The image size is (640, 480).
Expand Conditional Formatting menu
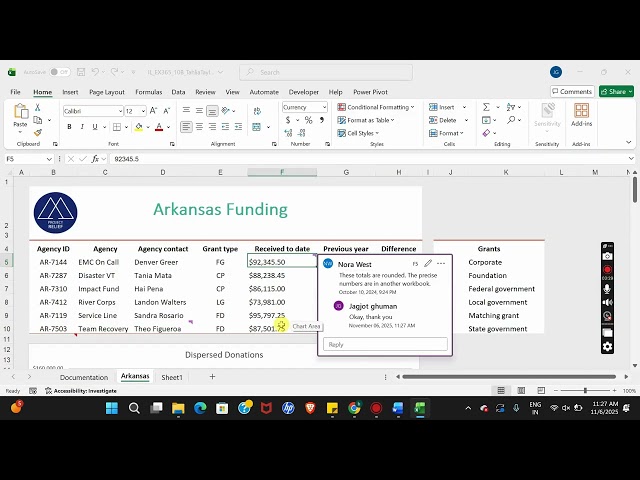376,107
